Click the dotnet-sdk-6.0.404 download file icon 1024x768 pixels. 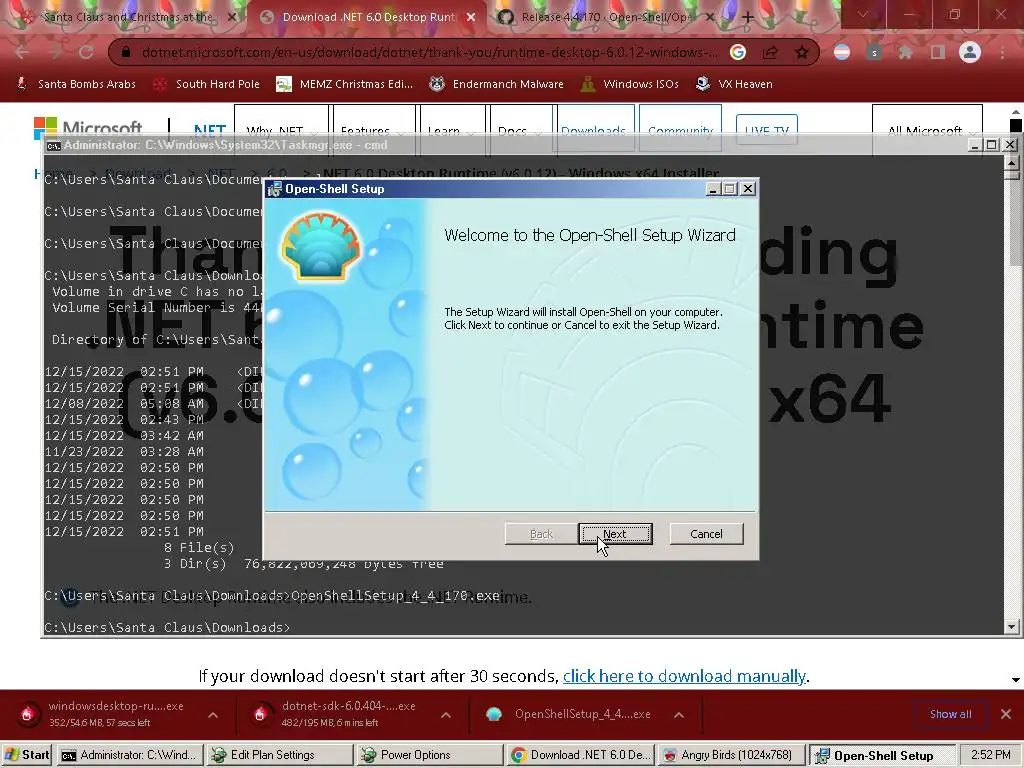point(260,714)
